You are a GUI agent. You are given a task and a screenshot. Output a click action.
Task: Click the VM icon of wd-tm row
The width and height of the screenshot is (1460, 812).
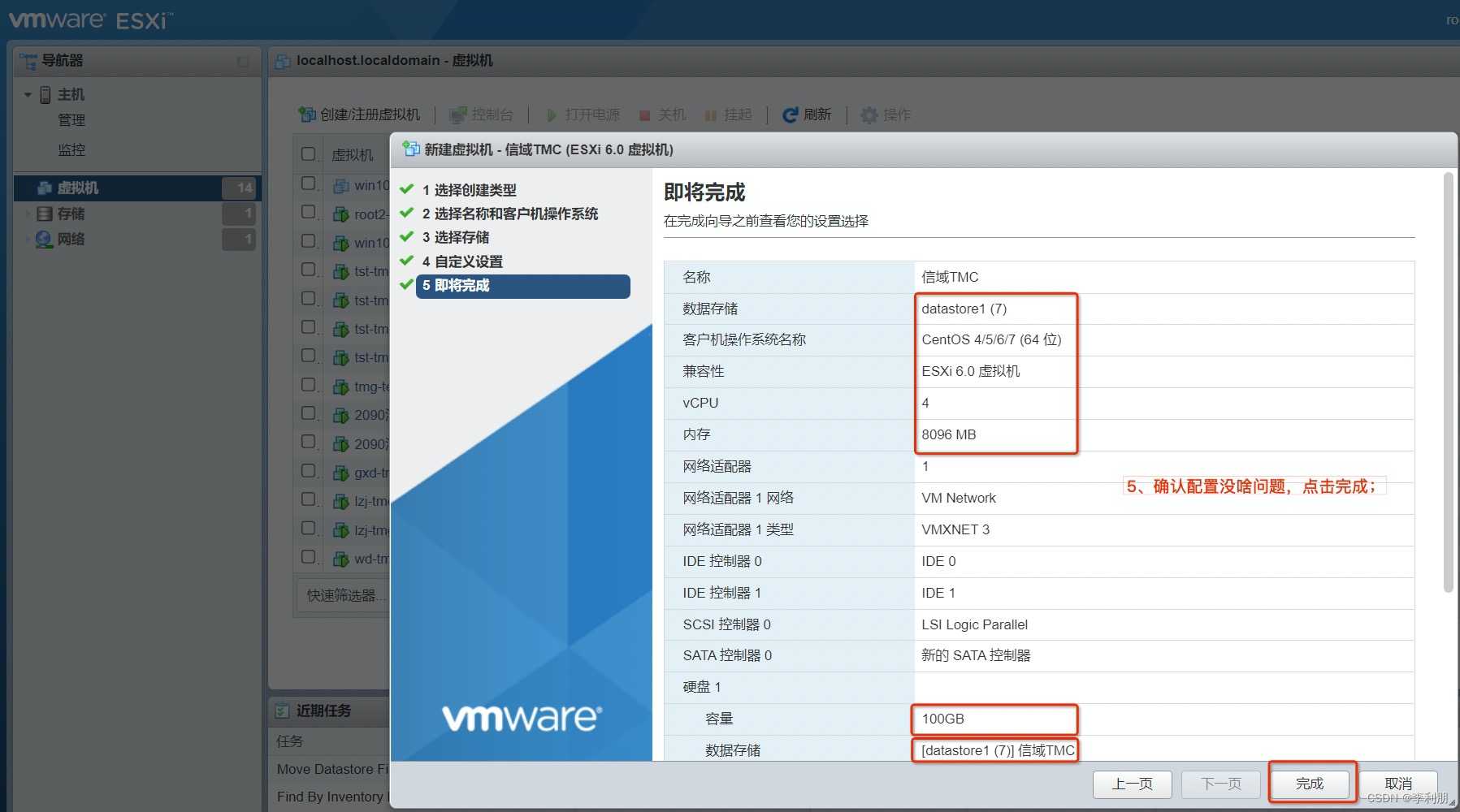pos(341,559)
